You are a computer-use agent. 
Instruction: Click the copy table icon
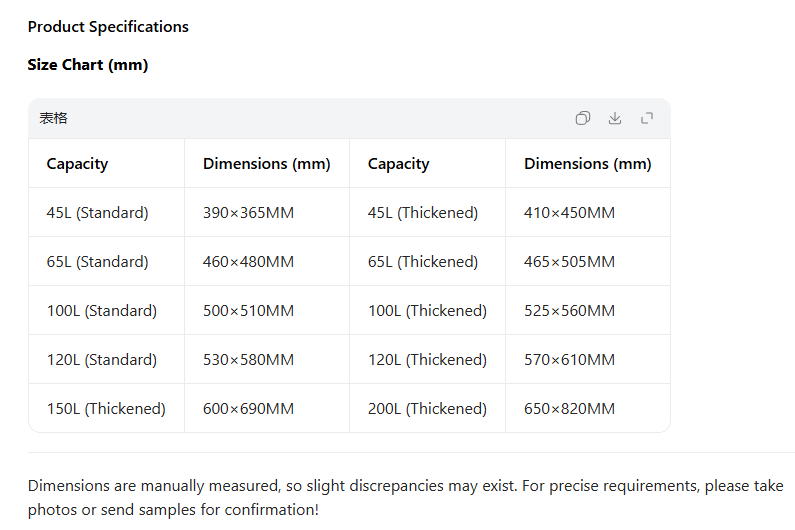click(582, 118)
